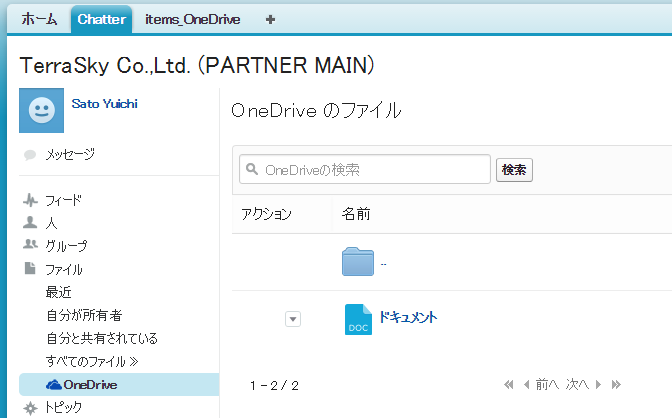Click the search magnifier icon
672x418 pixels.
(252, 169)
